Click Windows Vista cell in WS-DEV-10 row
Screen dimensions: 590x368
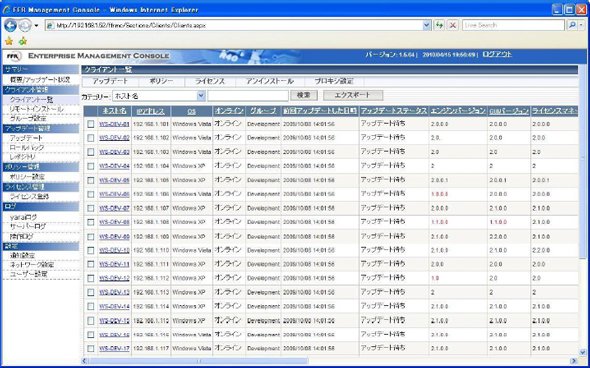(192, 251)
